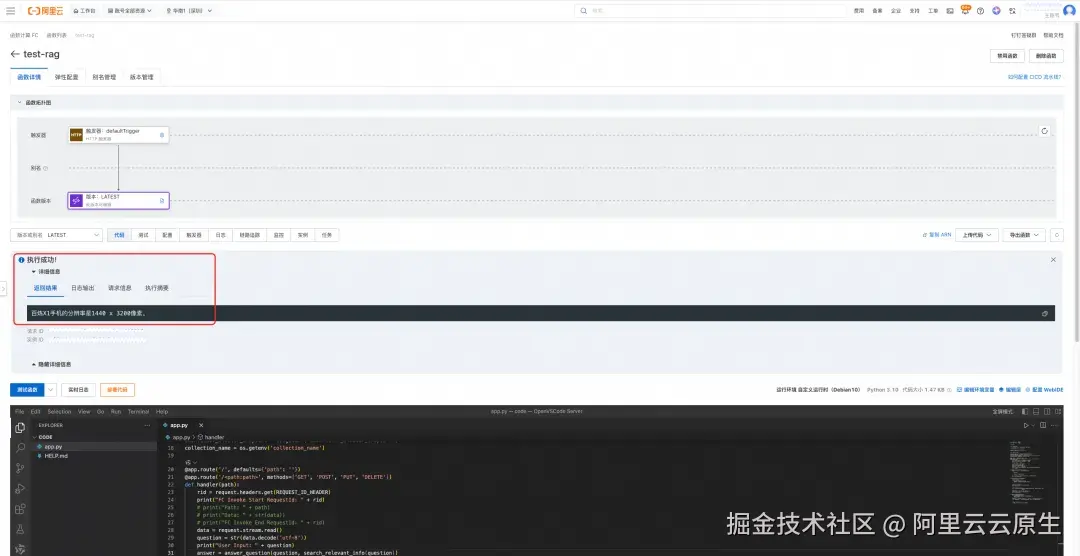Select the 请求信息 tab
This screenshot has height=556, width=1080.
point(120,288)
